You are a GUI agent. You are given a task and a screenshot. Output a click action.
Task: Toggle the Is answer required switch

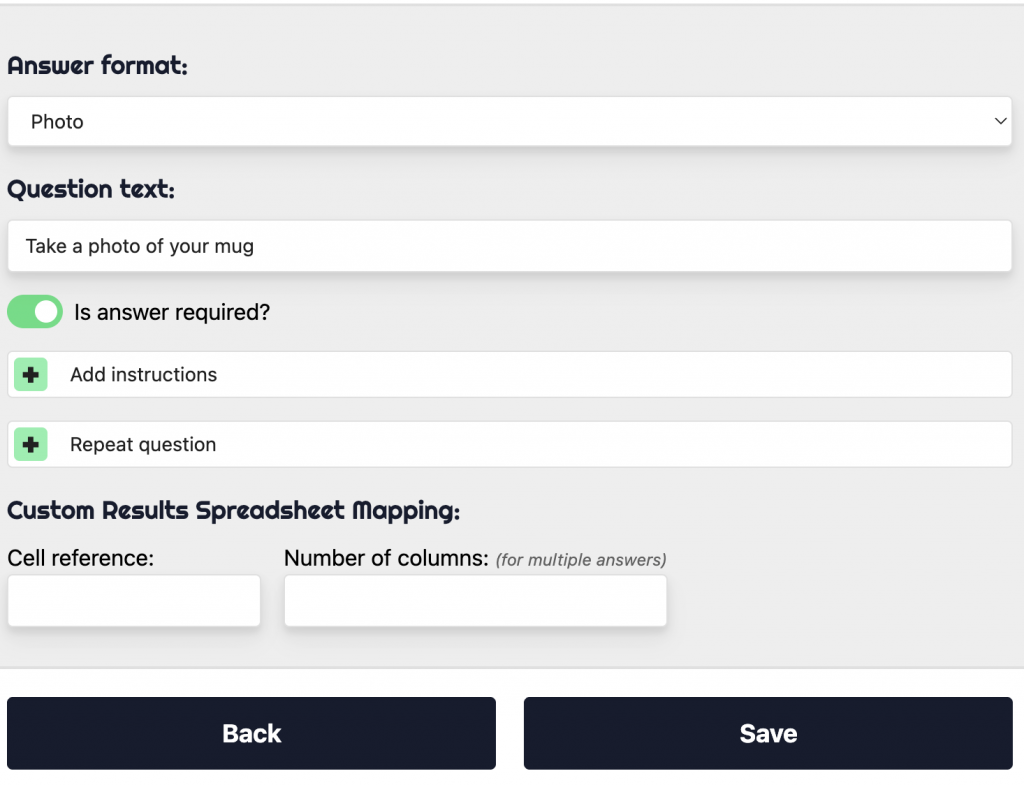point(35,312)
